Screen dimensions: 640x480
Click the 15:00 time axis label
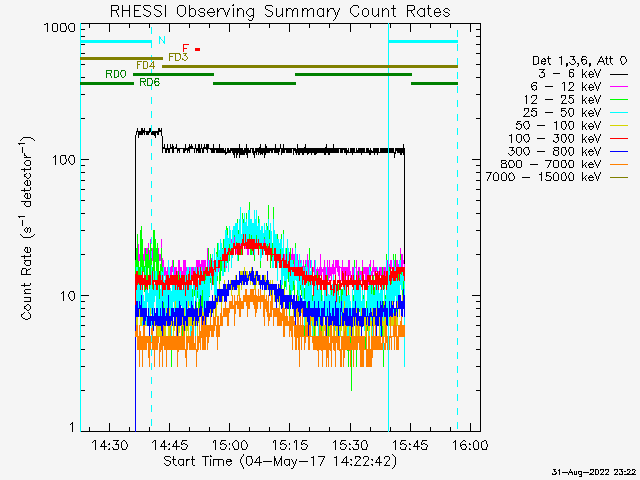pos(230,445)
